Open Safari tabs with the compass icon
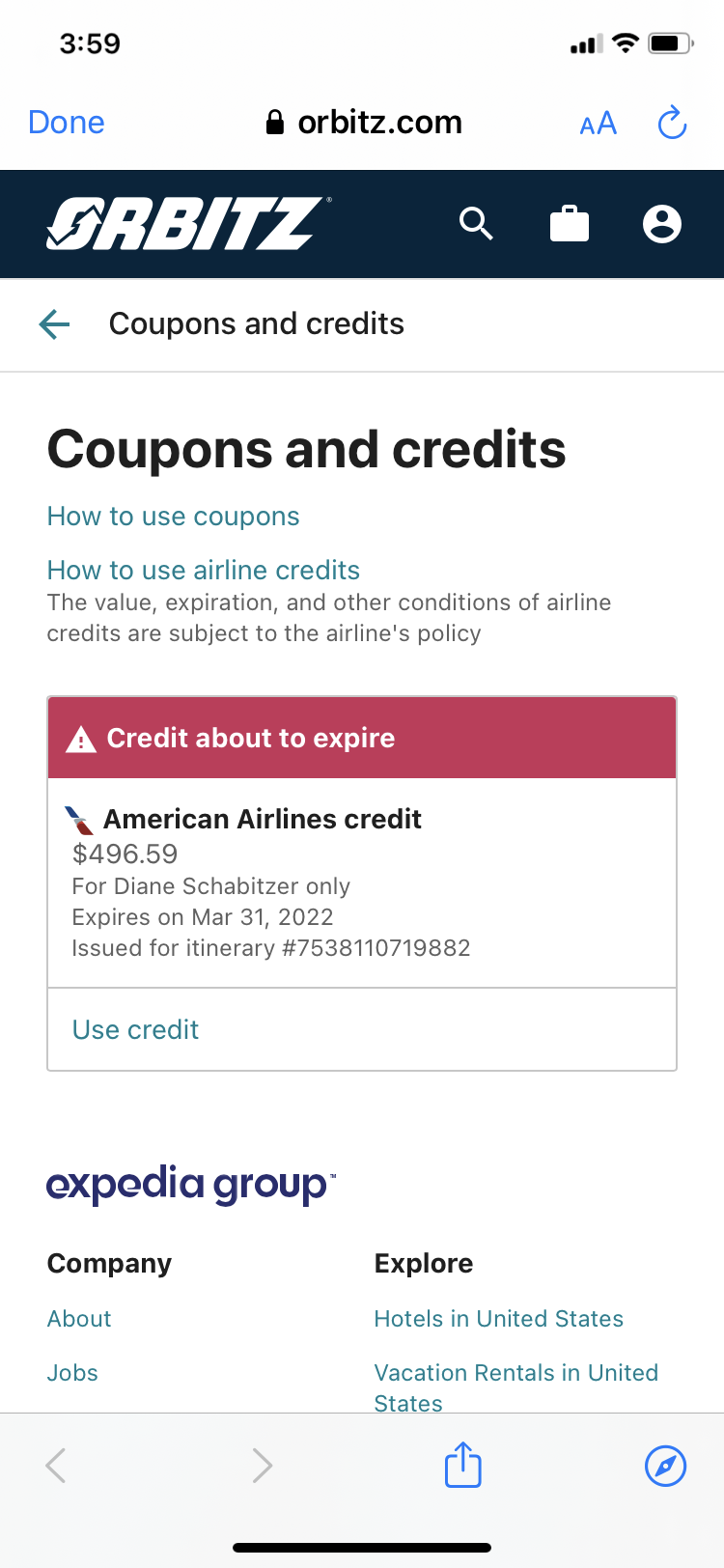724x1568 pixels. click(x=665, y=1465)
